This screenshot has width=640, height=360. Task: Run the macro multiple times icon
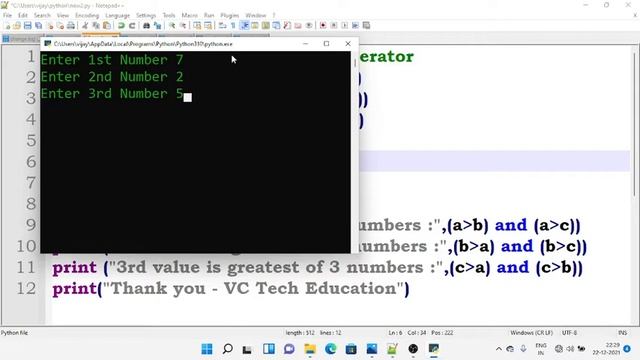356,26
